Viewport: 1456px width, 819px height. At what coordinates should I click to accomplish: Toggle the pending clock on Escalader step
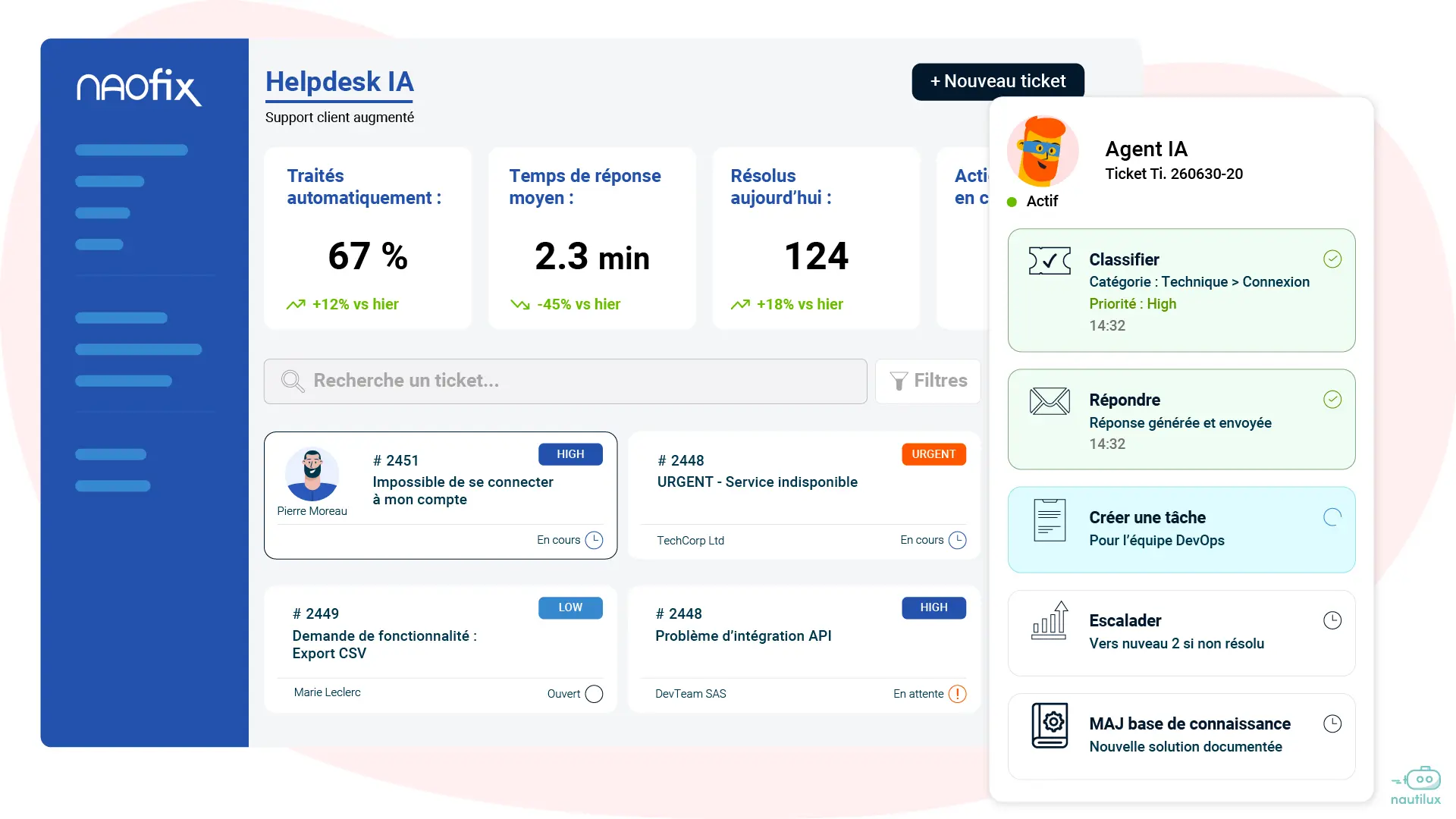point(1333,620)
